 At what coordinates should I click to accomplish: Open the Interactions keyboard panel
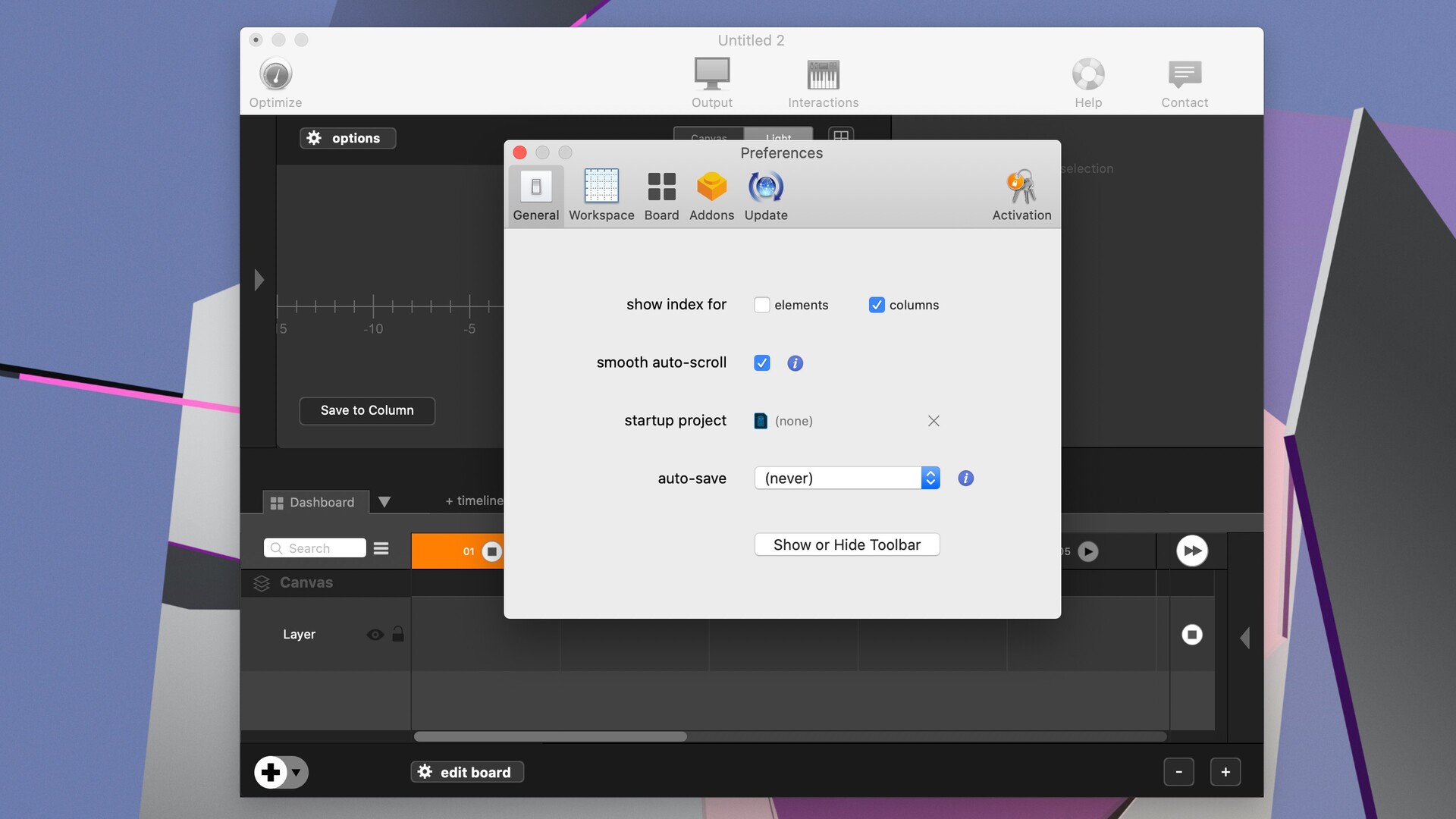tap(823, 75)
